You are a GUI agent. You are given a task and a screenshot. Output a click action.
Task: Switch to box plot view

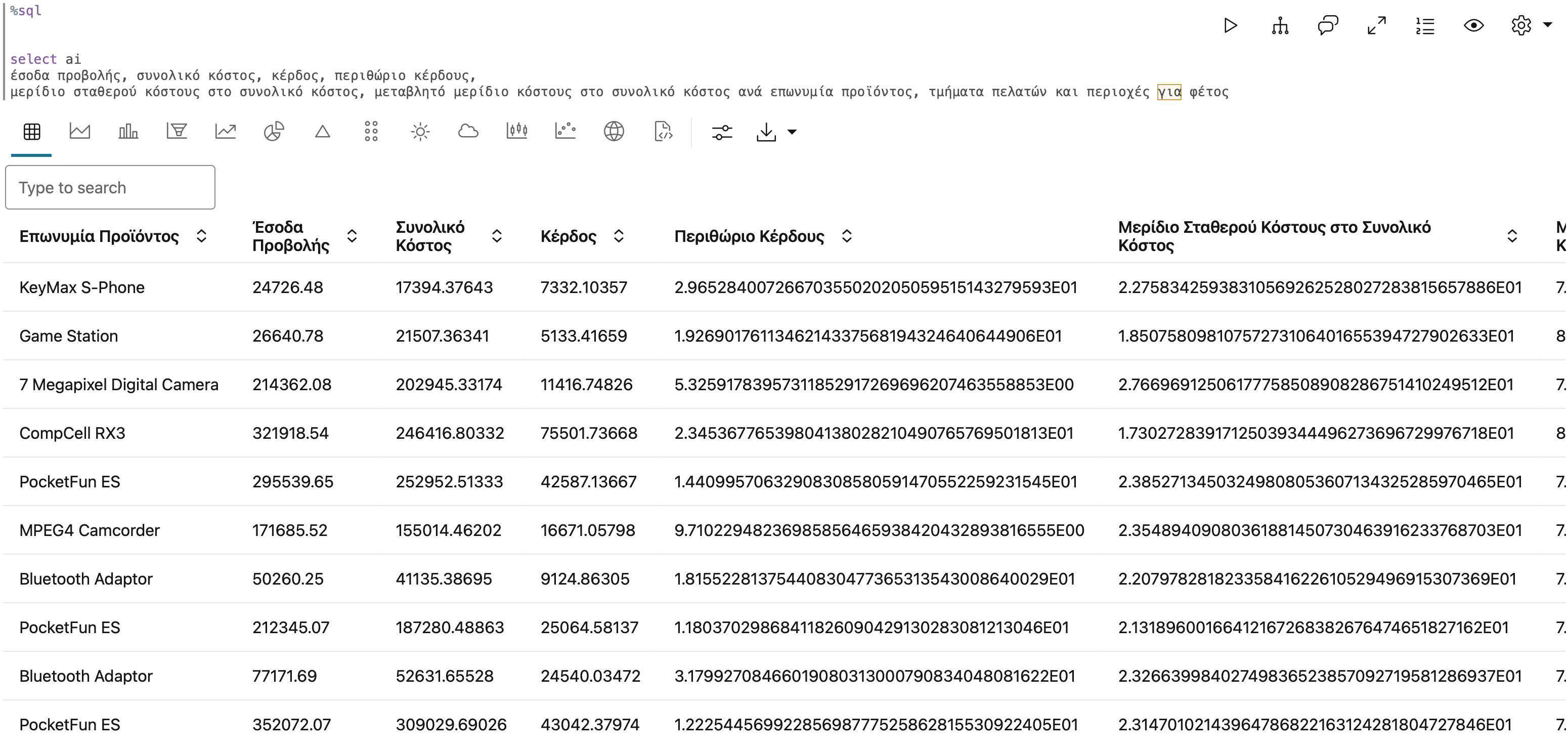(517, 132)
